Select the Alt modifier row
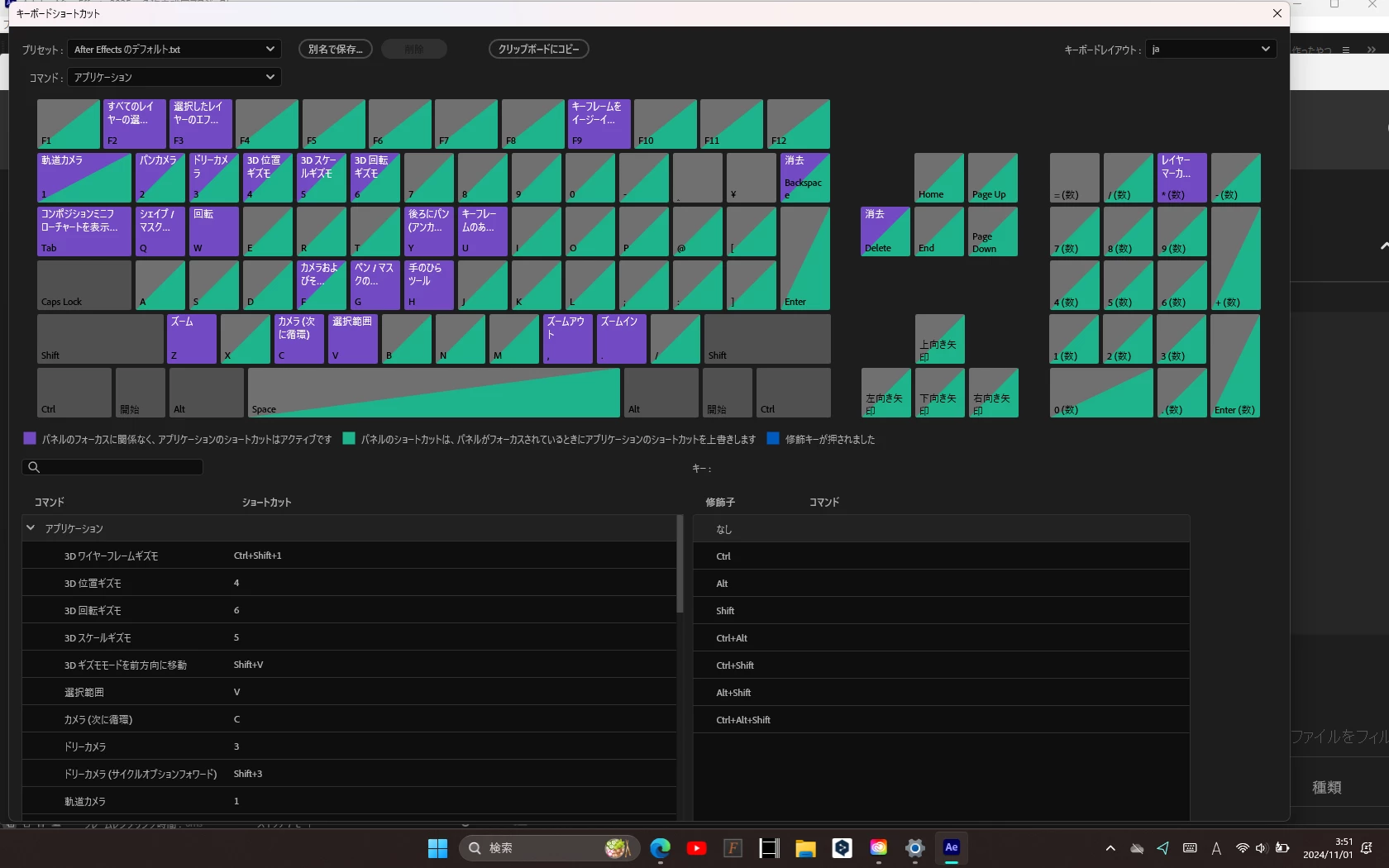The width and height of the screenshot is (1389, 868). [x=941, y=584]
